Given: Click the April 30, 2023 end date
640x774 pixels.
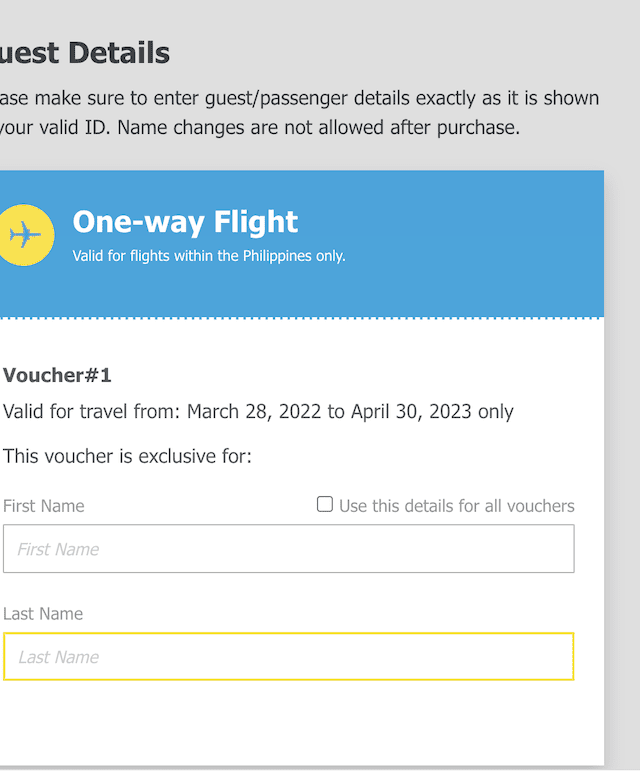Looking at the screenshot, I should tap(410, 412).
